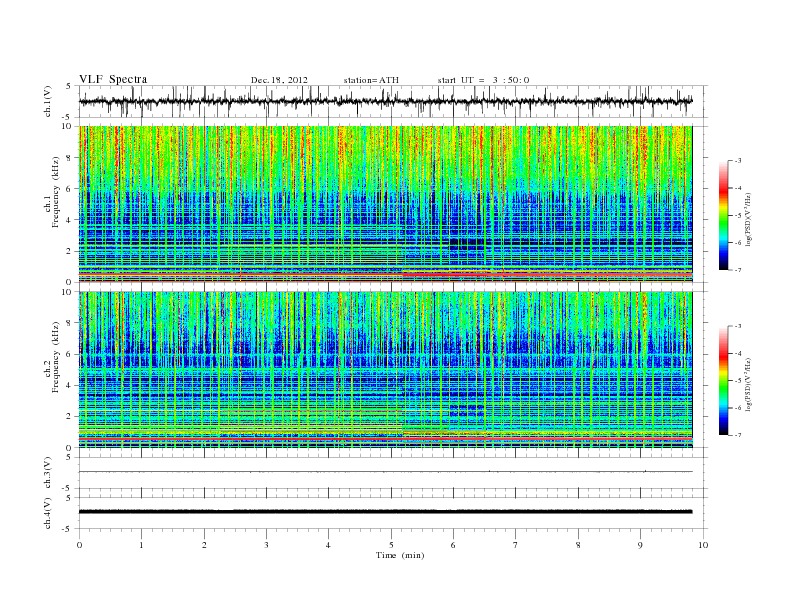Image resolution: width=792 pixels, height=612 pixels.
Task: Click the thick ch.4 voltage trace
Action: click(386, 512)
